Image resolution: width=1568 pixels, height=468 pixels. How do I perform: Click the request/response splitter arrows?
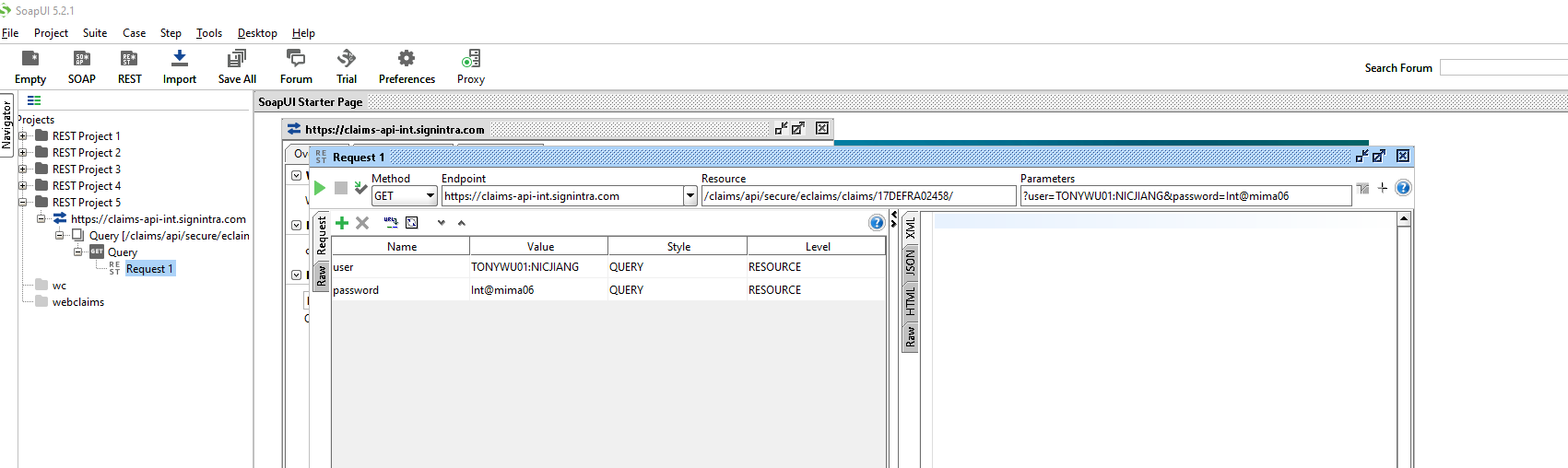point(893,219)
